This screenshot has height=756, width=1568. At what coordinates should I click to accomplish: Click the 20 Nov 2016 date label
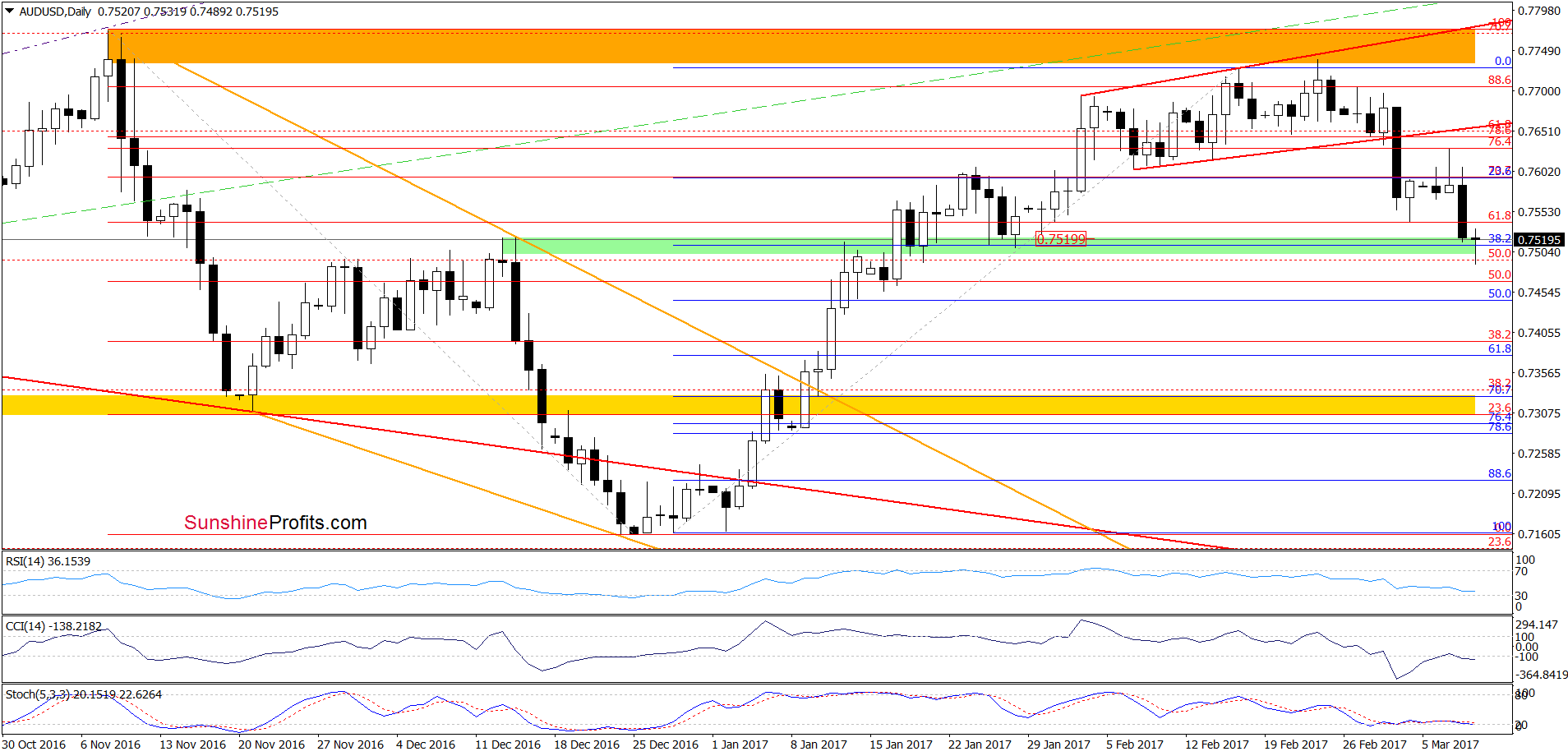(271, 744)
